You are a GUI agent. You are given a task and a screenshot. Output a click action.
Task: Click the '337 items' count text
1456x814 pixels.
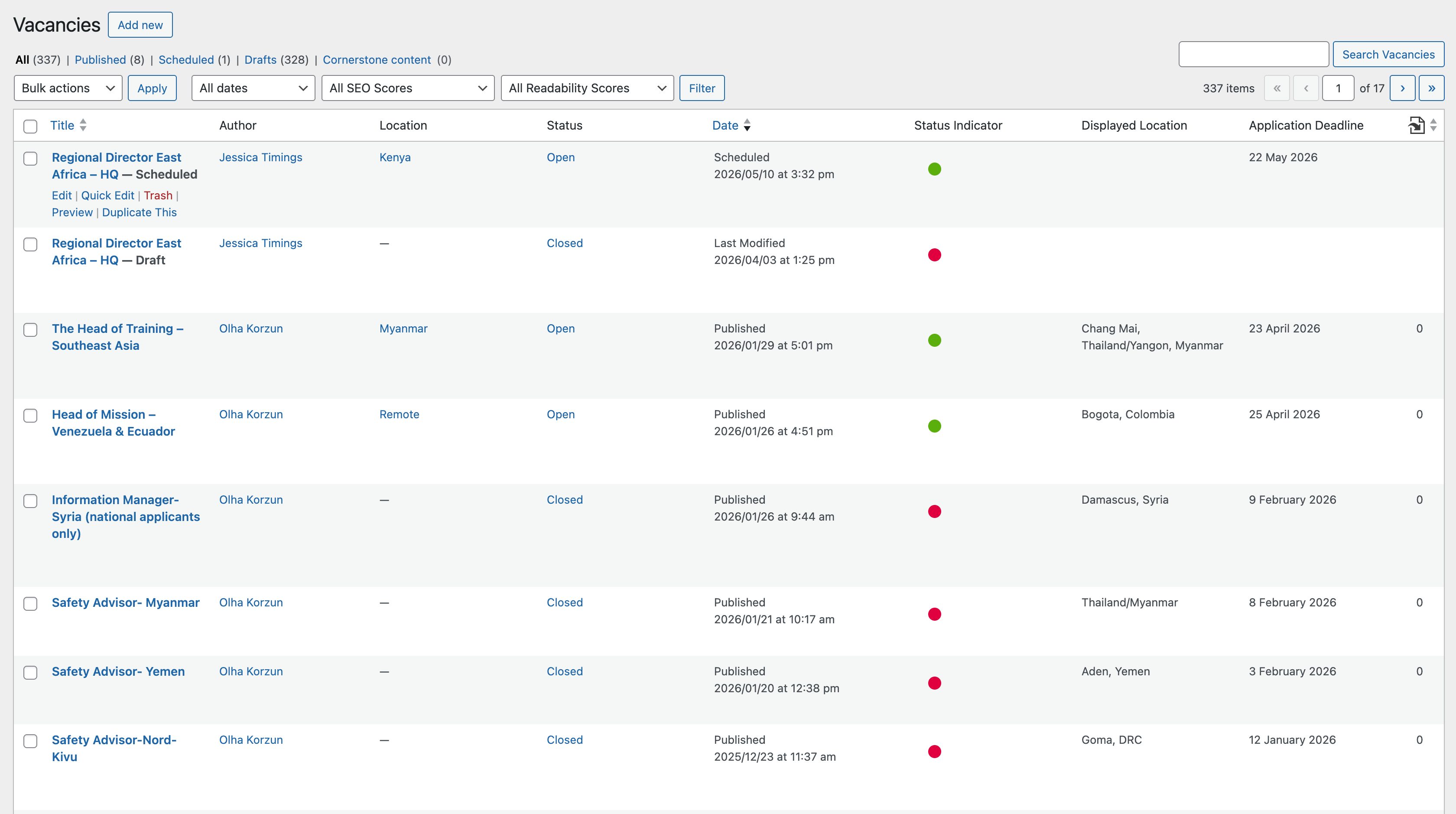(x=1228, y=88)
